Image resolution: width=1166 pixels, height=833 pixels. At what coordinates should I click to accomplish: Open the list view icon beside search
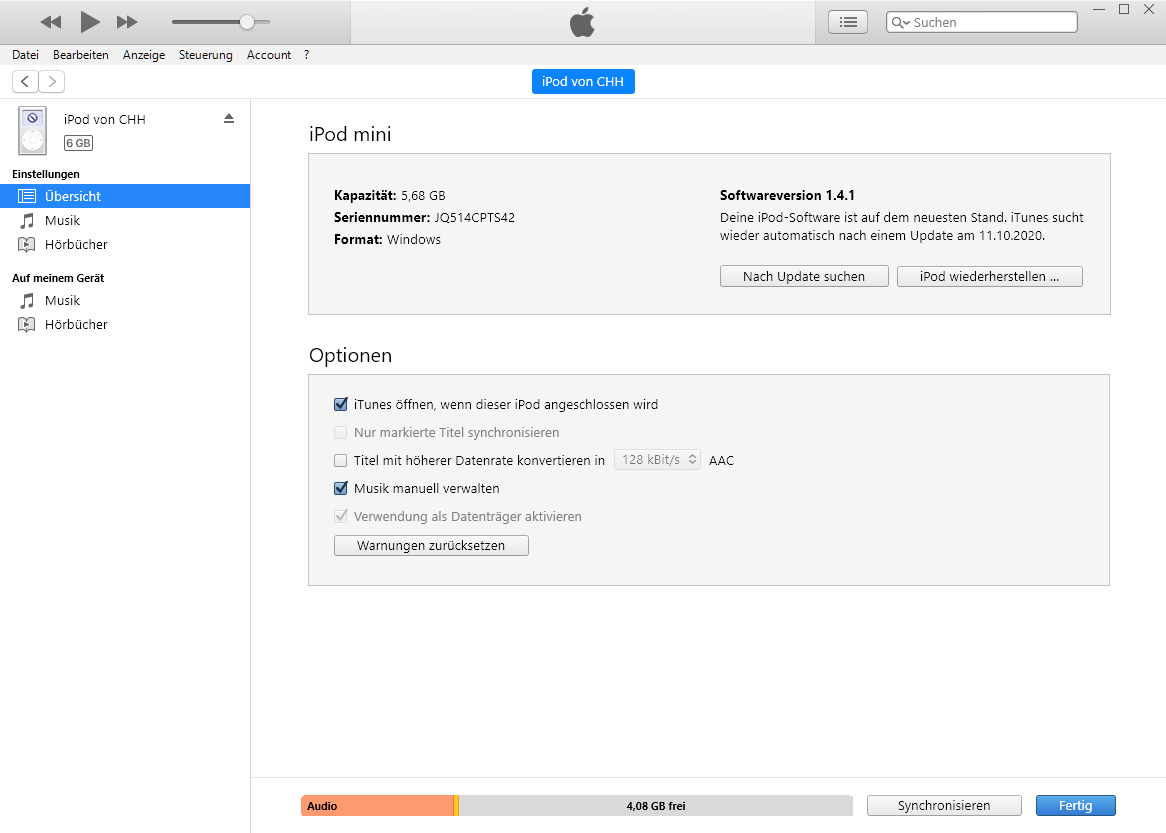pyautogui.click(x=848, y=22)
